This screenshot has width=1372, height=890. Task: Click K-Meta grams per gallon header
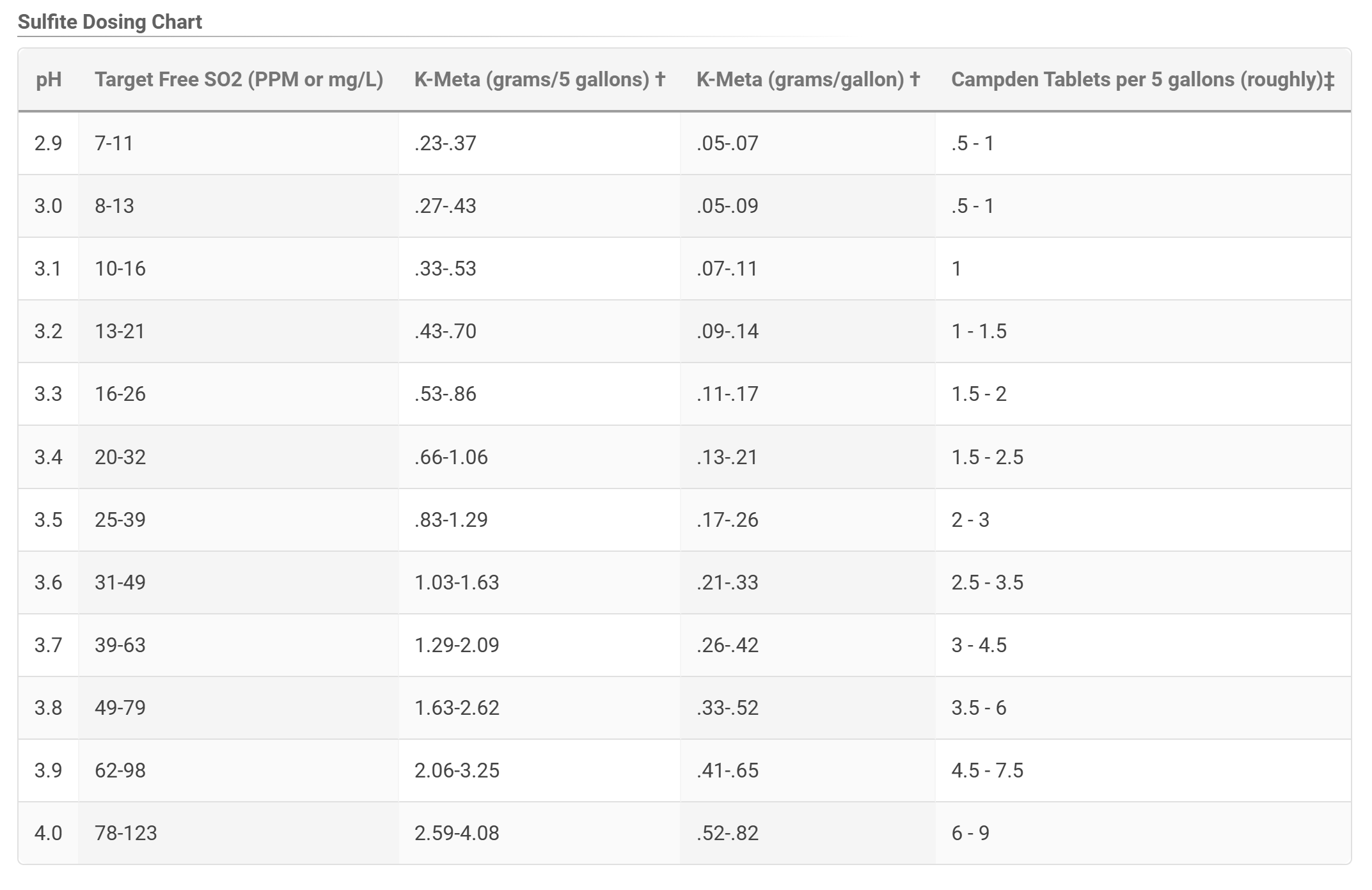[808, 79]
